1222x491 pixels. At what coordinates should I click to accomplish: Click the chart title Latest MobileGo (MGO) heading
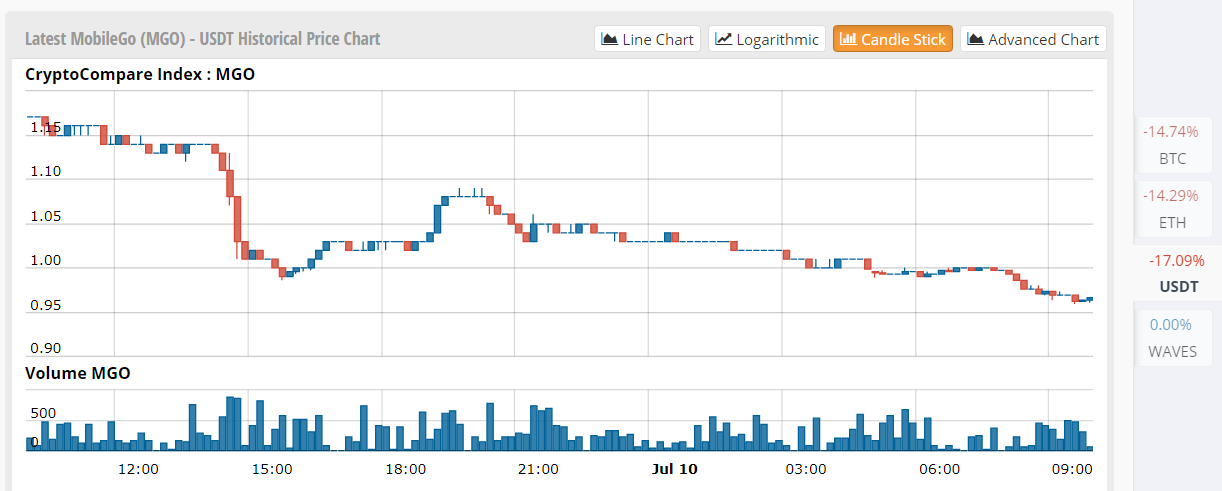(202, 39)
